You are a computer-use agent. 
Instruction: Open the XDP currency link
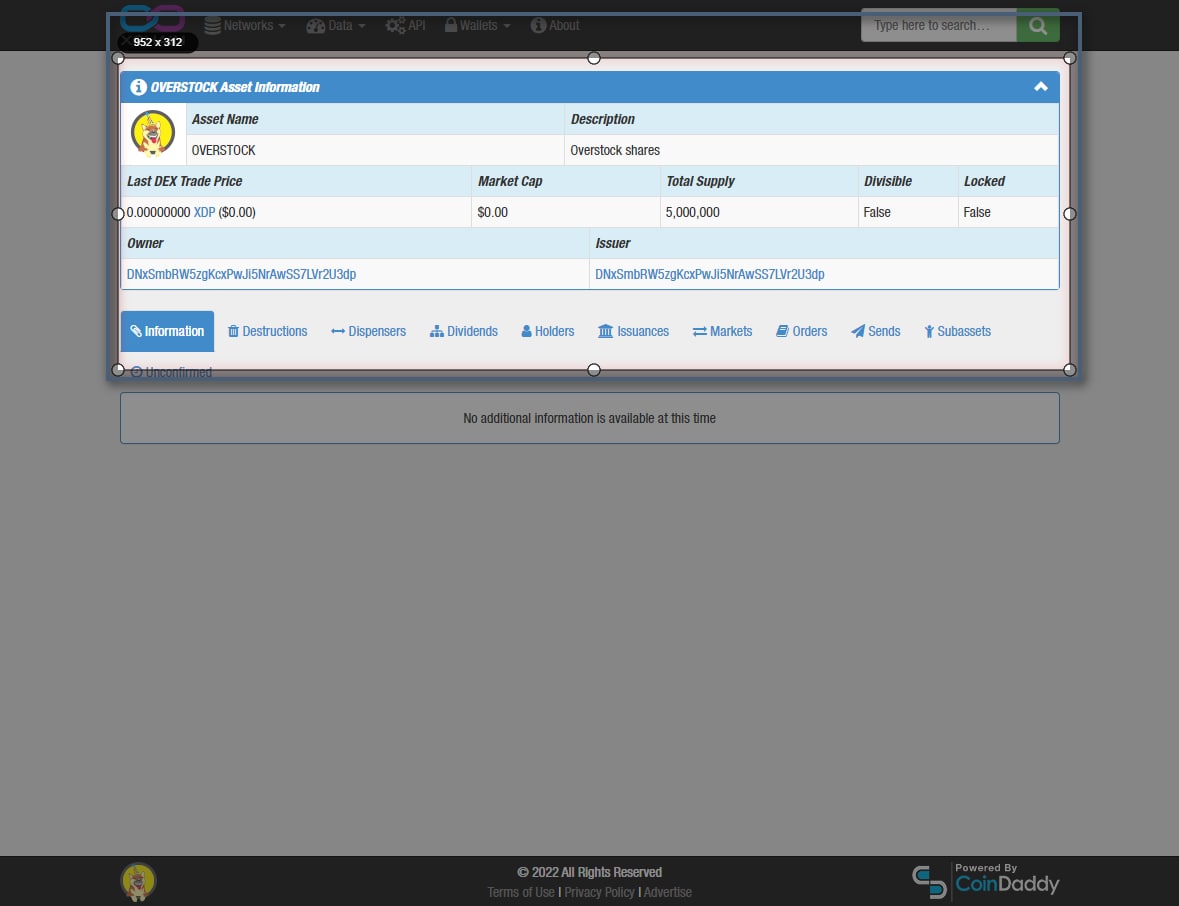pyautogui.click(x=205, y=213)
